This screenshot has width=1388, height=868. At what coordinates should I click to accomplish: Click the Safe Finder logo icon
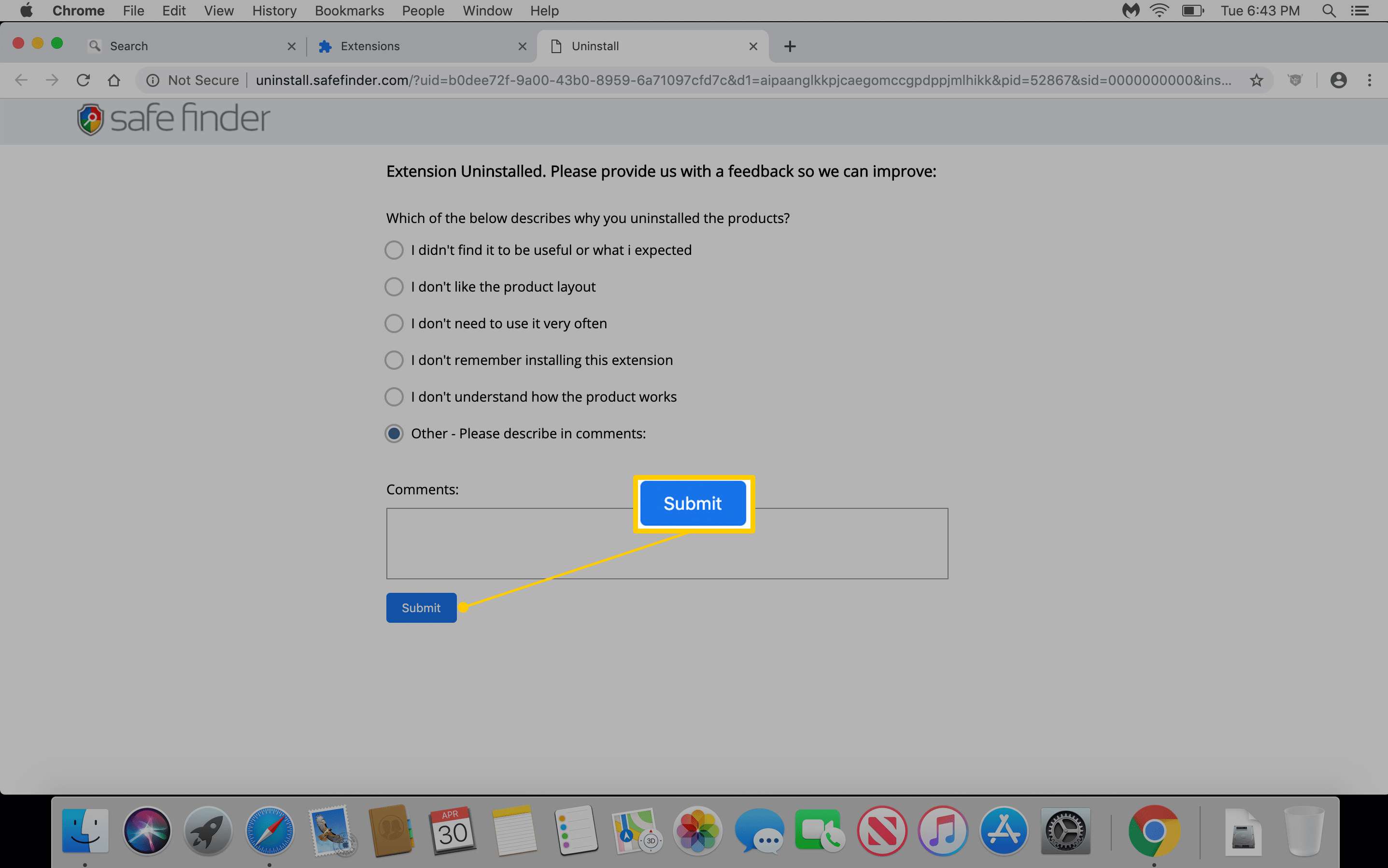pyautogui.click(x=88, y=119)
